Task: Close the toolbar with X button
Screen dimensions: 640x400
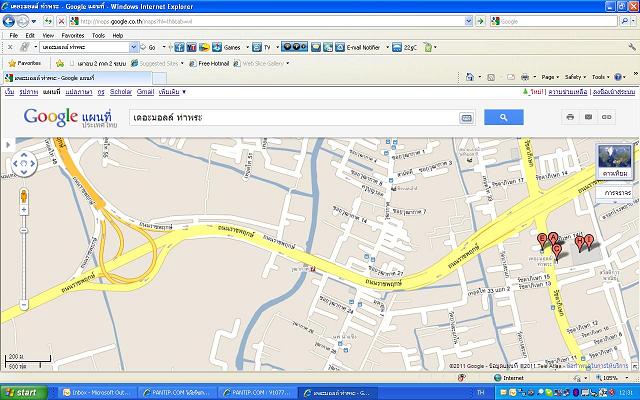Action: coord(10,47)
